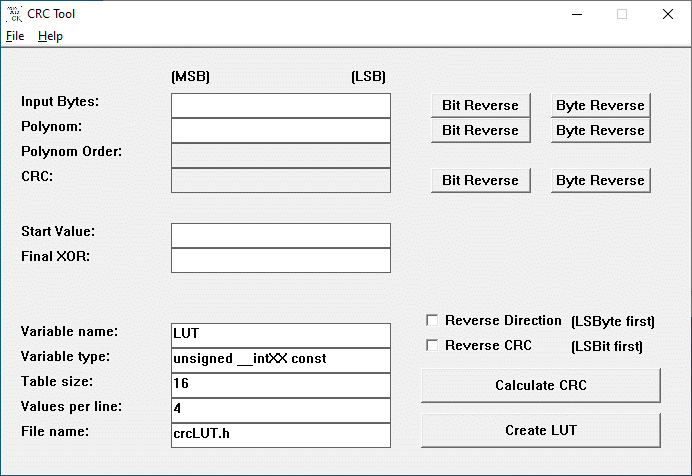Click the (LSByte first) label
This screenshot has width=692, height=476.
(613, 322)
